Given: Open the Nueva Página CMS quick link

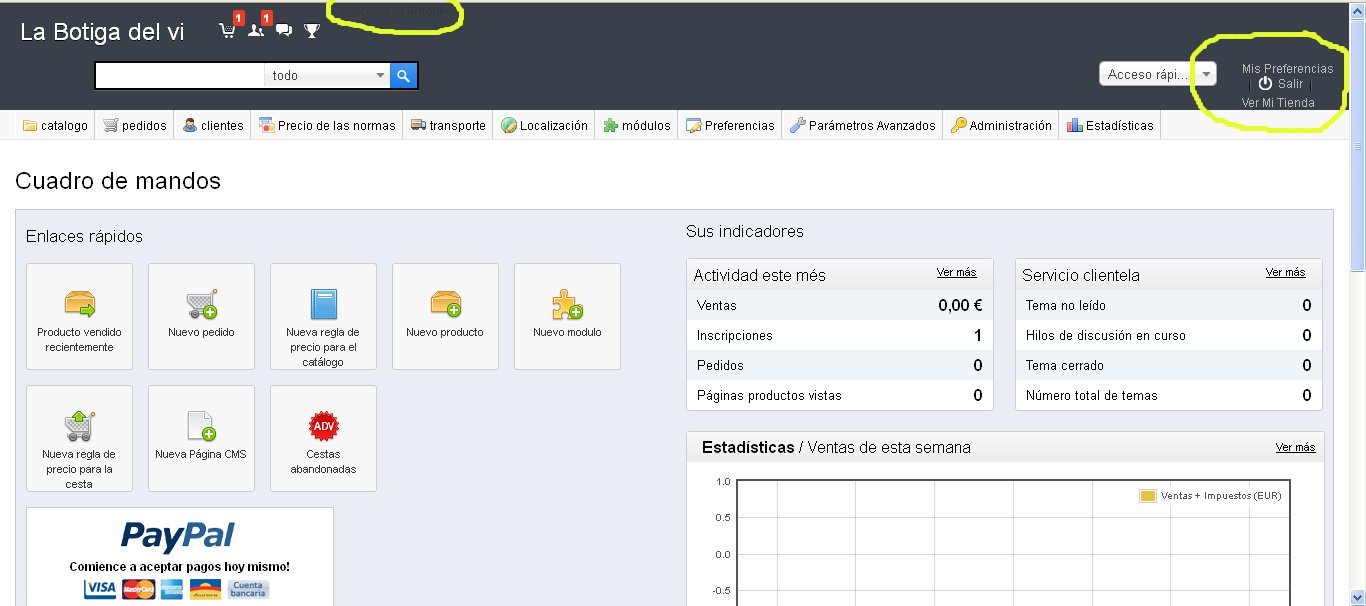Looking at the screenshot, I should (201, 438).
